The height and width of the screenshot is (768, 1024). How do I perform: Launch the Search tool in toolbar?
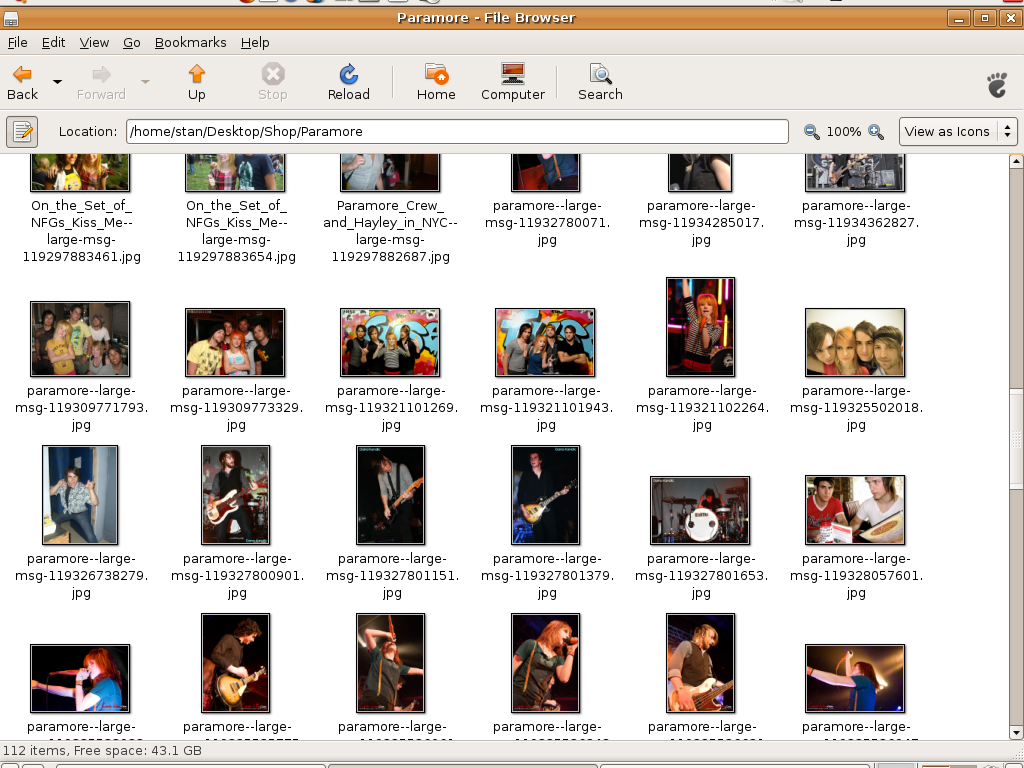[x=600, y=75]
